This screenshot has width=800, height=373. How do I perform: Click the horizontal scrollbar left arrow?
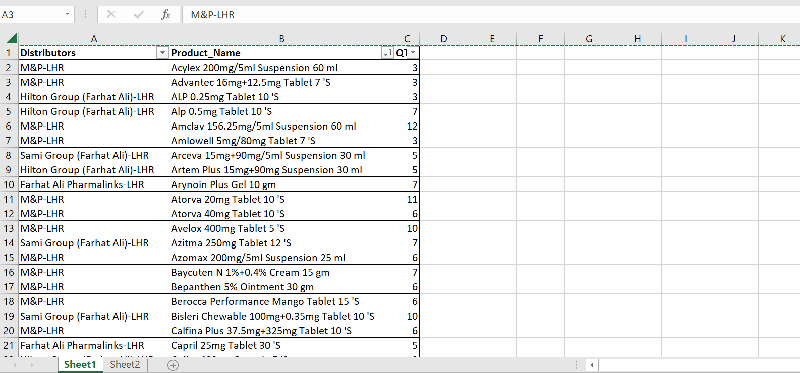tap(592, 365)
